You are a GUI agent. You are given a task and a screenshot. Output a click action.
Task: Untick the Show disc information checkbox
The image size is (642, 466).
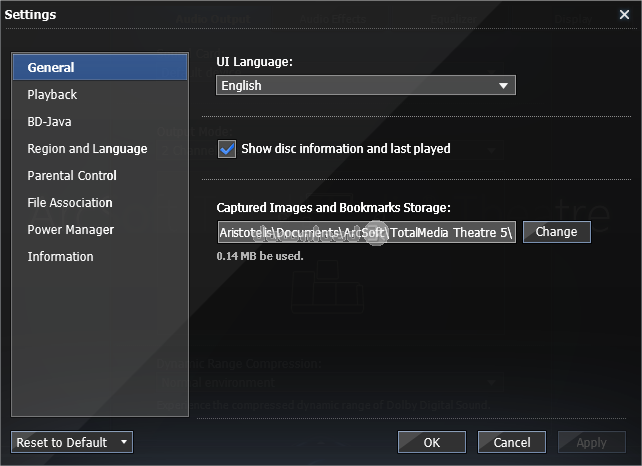[227, 149]
